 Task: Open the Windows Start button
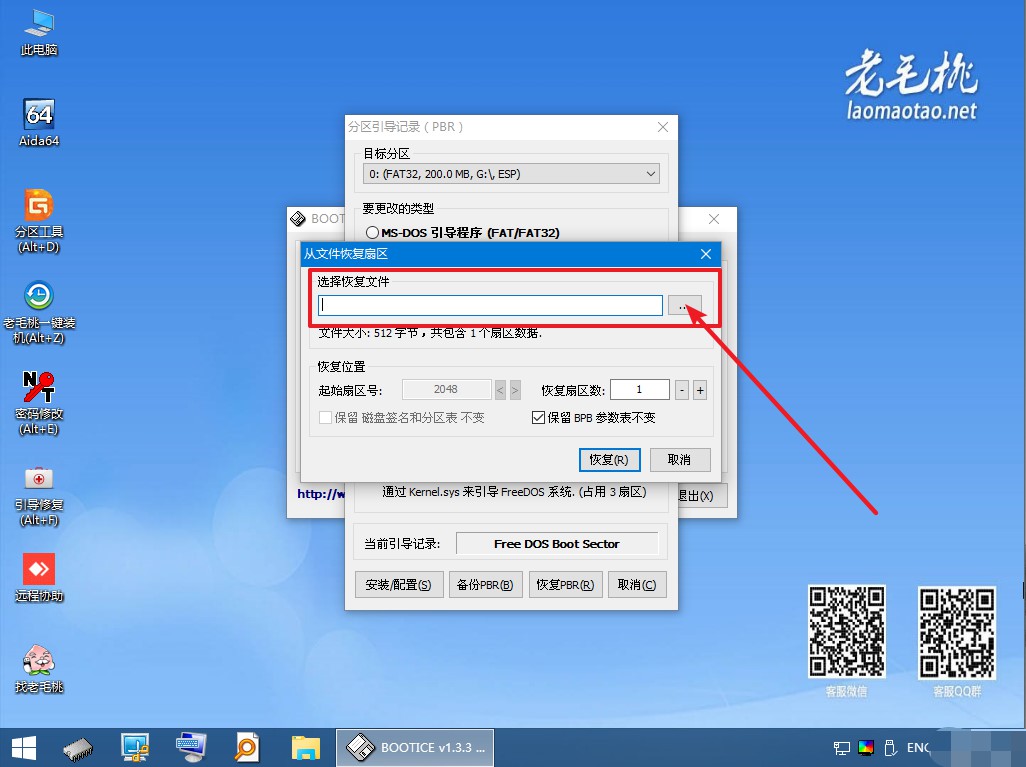click(x=24, y=747)
